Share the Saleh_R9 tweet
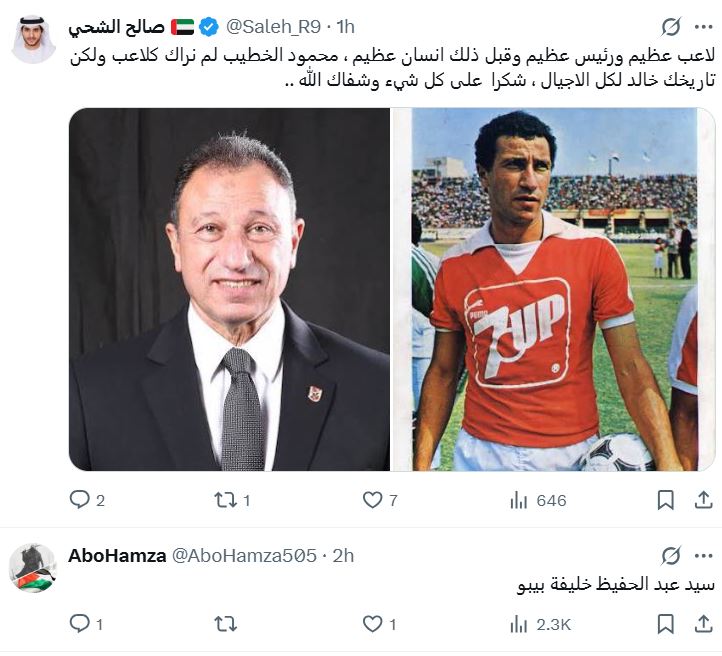The width and height of the screenshot is (722, 656). pyautogui.click(x=704, y=500)
